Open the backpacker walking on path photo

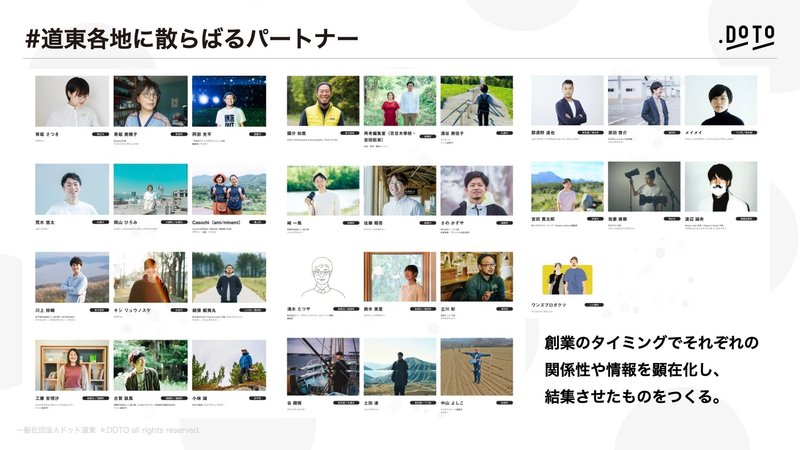pyautogui.click(x=477, y=101)
